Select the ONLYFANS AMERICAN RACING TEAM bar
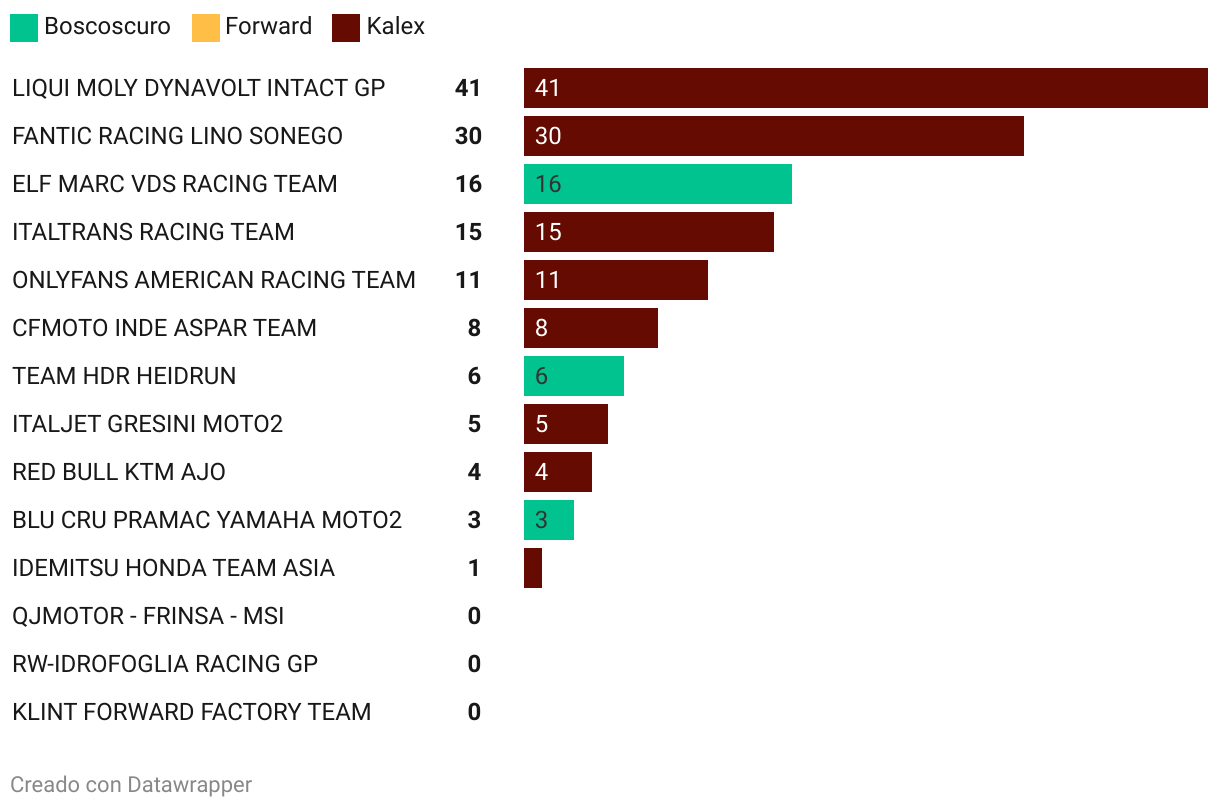Viewport: 1220px width, 810px height. coord(616,280)
